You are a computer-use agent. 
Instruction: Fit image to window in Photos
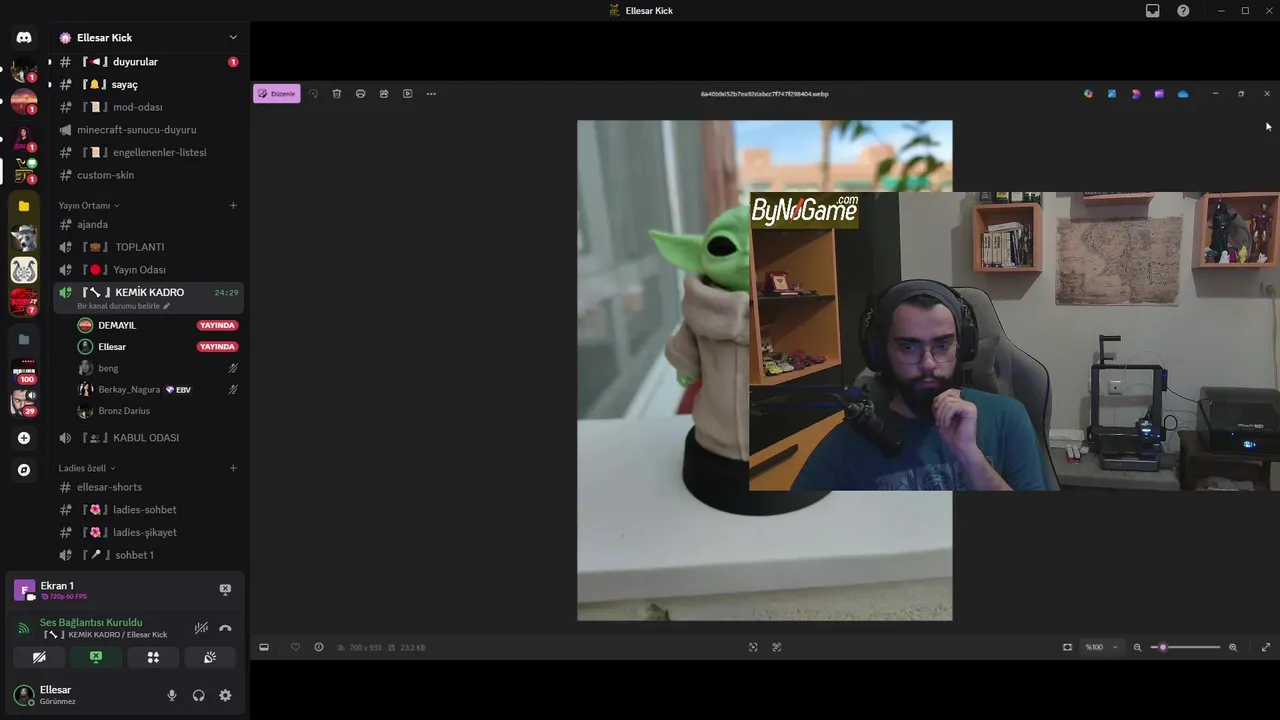point(1067,647)
